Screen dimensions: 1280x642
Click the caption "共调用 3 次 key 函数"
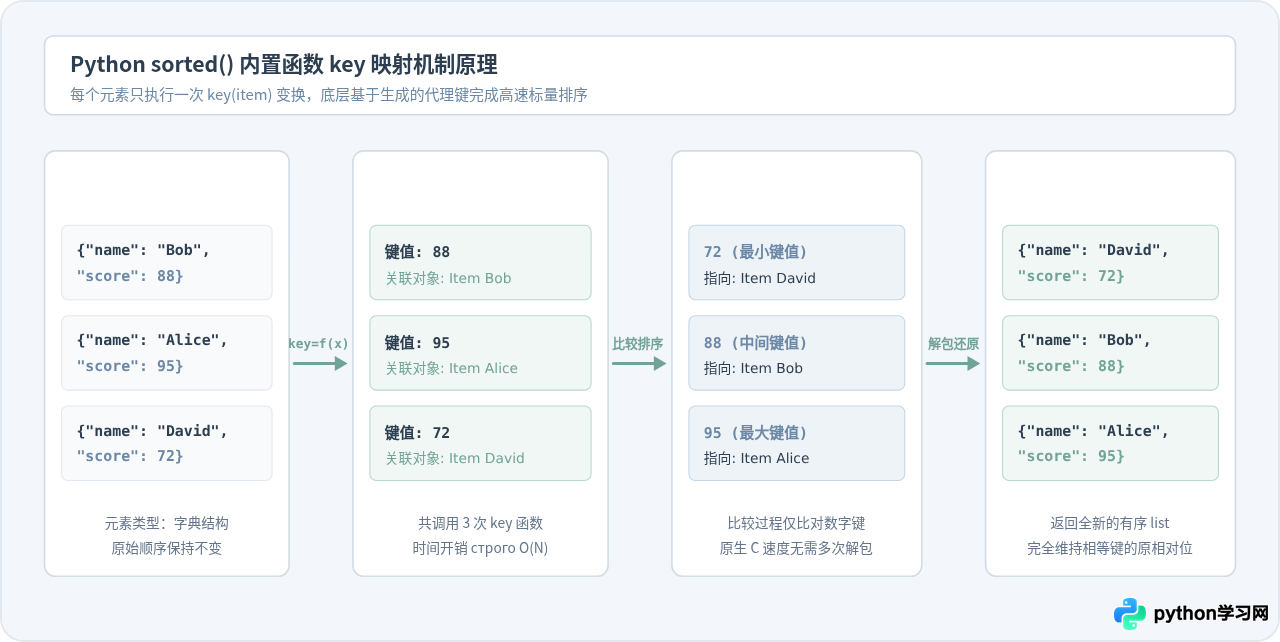click(x=481, y=523)
